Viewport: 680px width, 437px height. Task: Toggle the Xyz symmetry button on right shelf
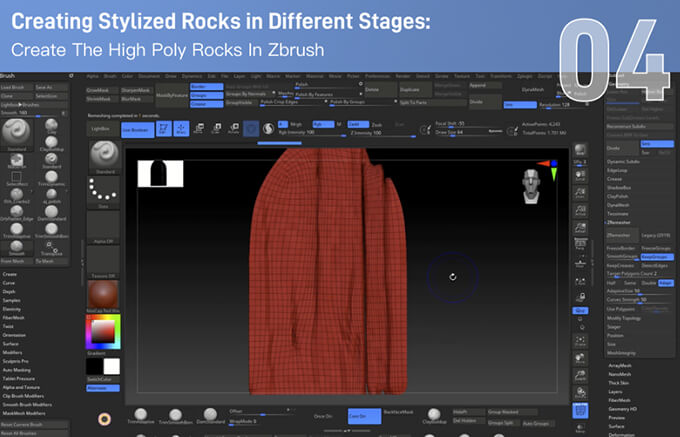point(580,311)
